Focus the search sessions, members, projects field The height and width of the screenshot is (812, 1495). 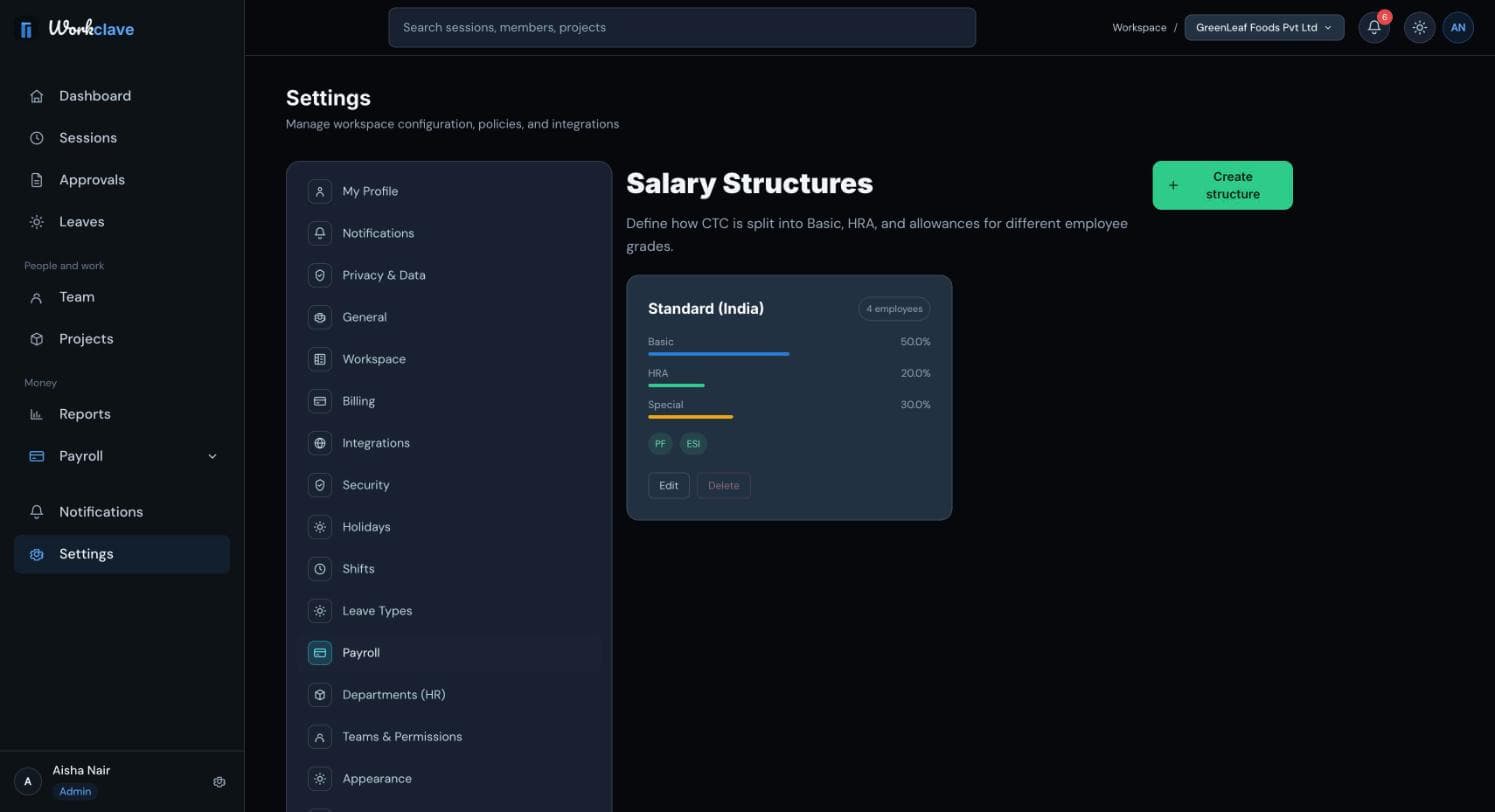682,28
